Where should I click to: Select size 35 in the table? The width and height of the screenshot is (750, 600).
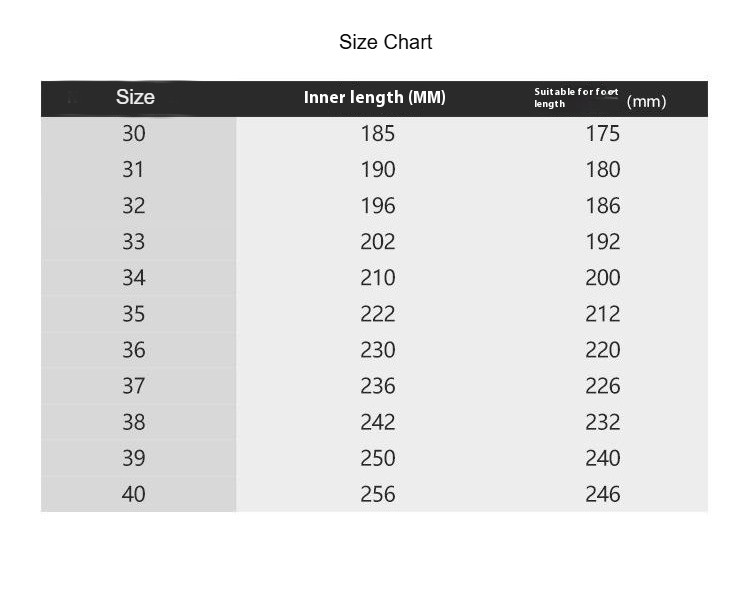(133, 314)
